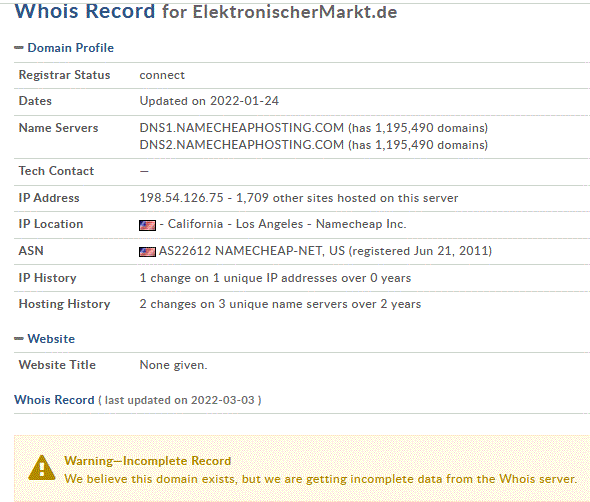
Task: Click the ElektronischerMarkt.de page title
Action: (x=295, y=12)
